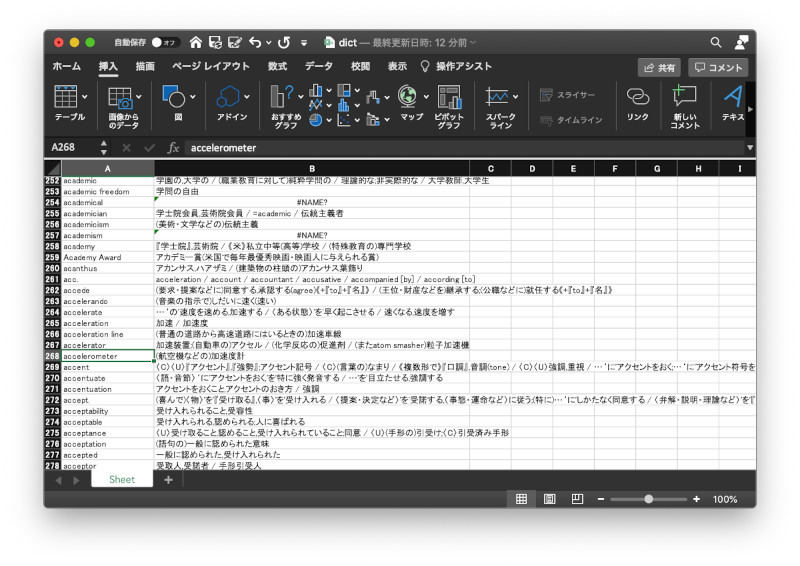Click the user account icon
The image size is (800, 566).
[741, 42]
